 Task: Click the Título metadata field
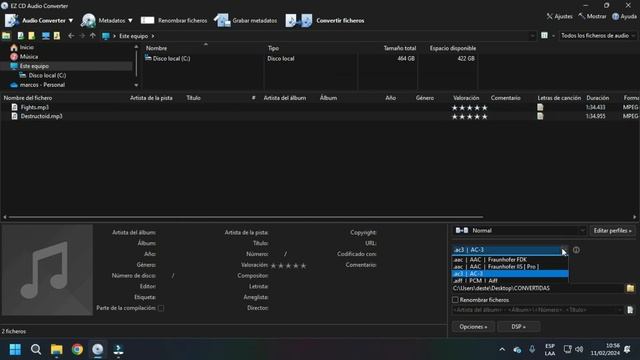point(300,243)
